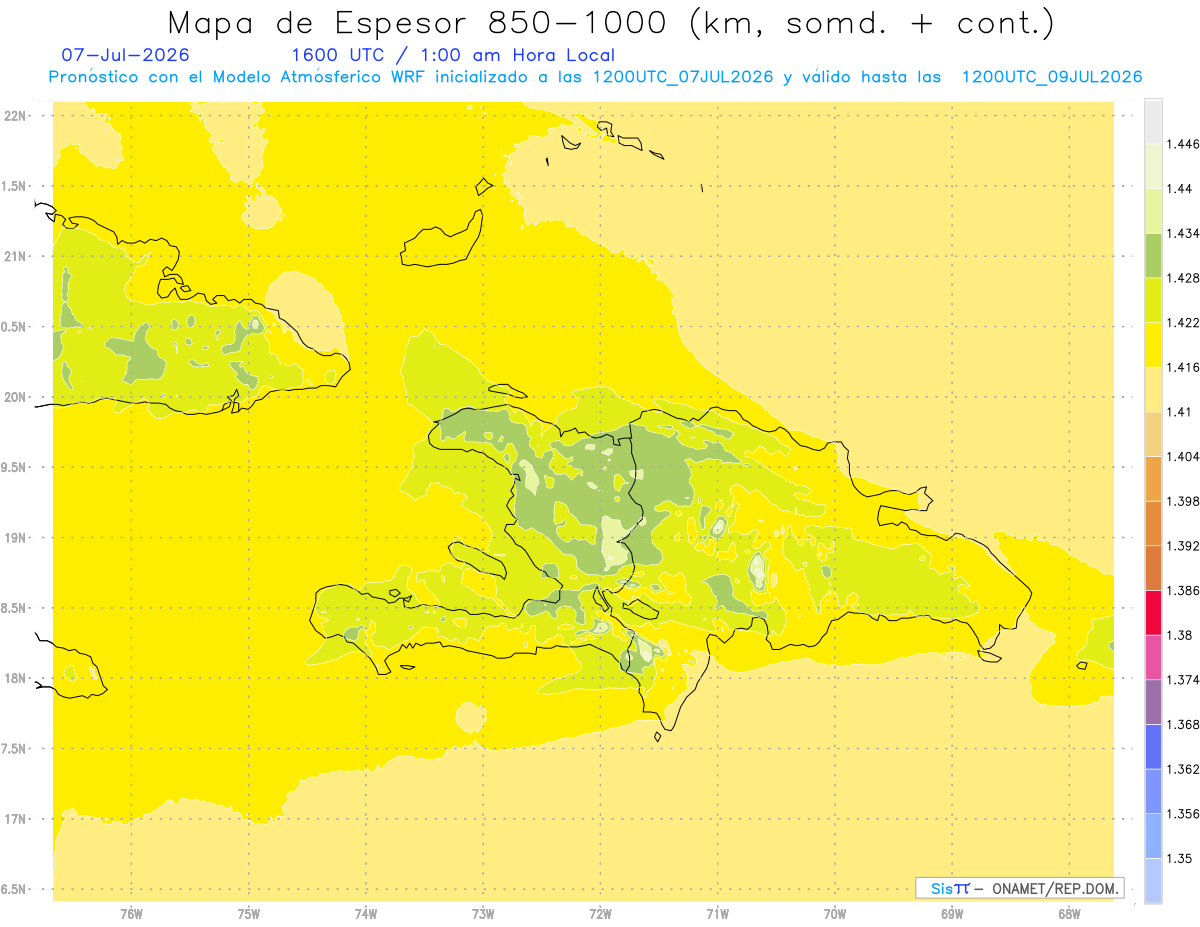The image size is (1200, 927).
Task: Click the colorbar label '1.35'
Action: coord(1179,858)
